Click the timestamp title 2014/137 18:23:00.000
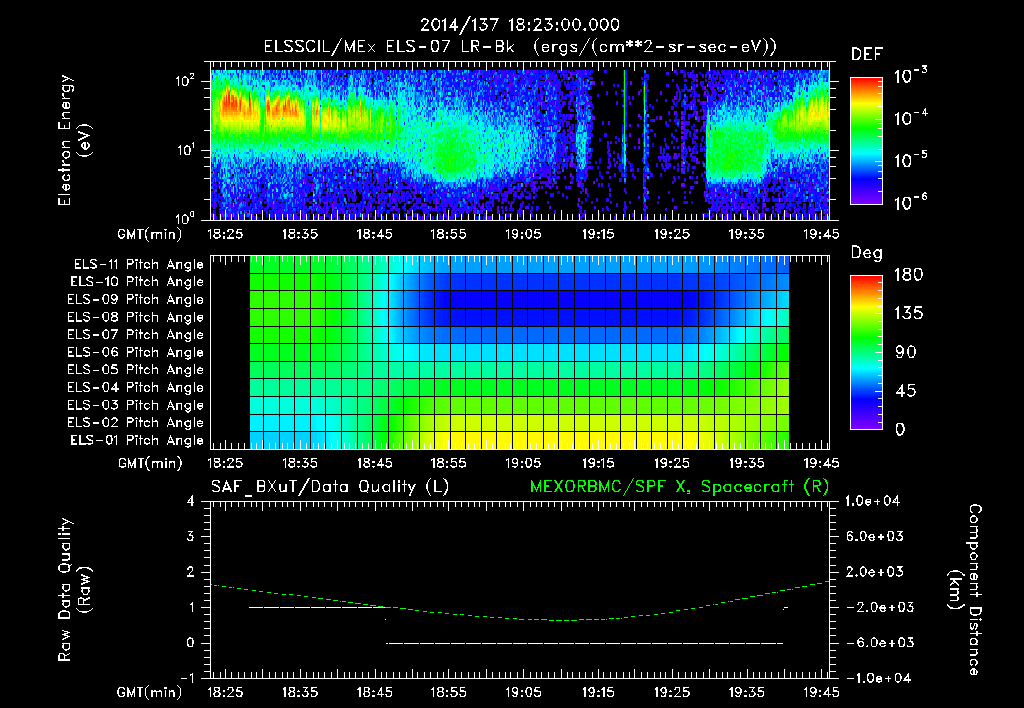1024x708 pixels. (519, 25)
